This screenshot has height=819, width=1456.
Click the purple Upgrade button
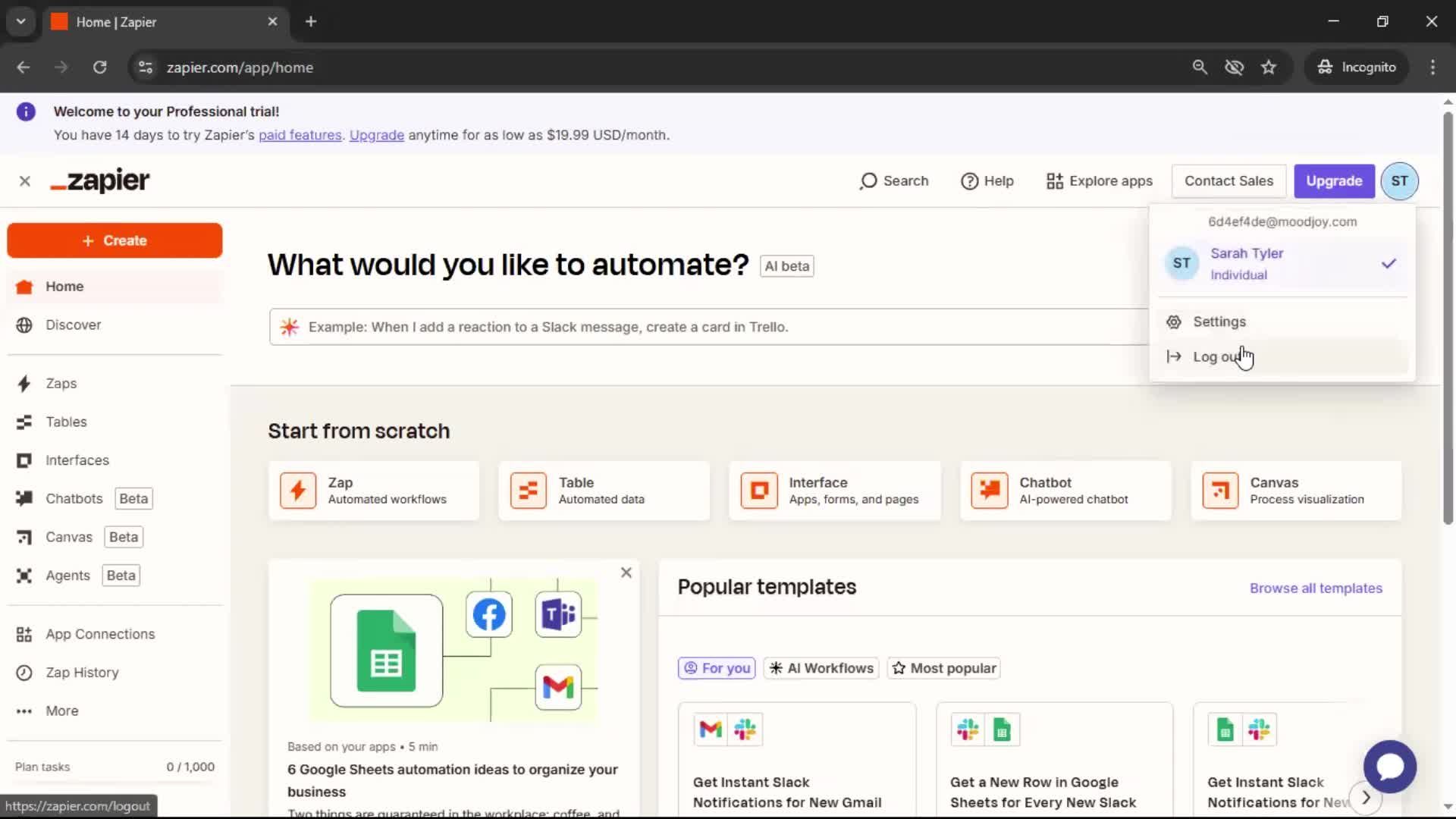[x=1334, y=181]
